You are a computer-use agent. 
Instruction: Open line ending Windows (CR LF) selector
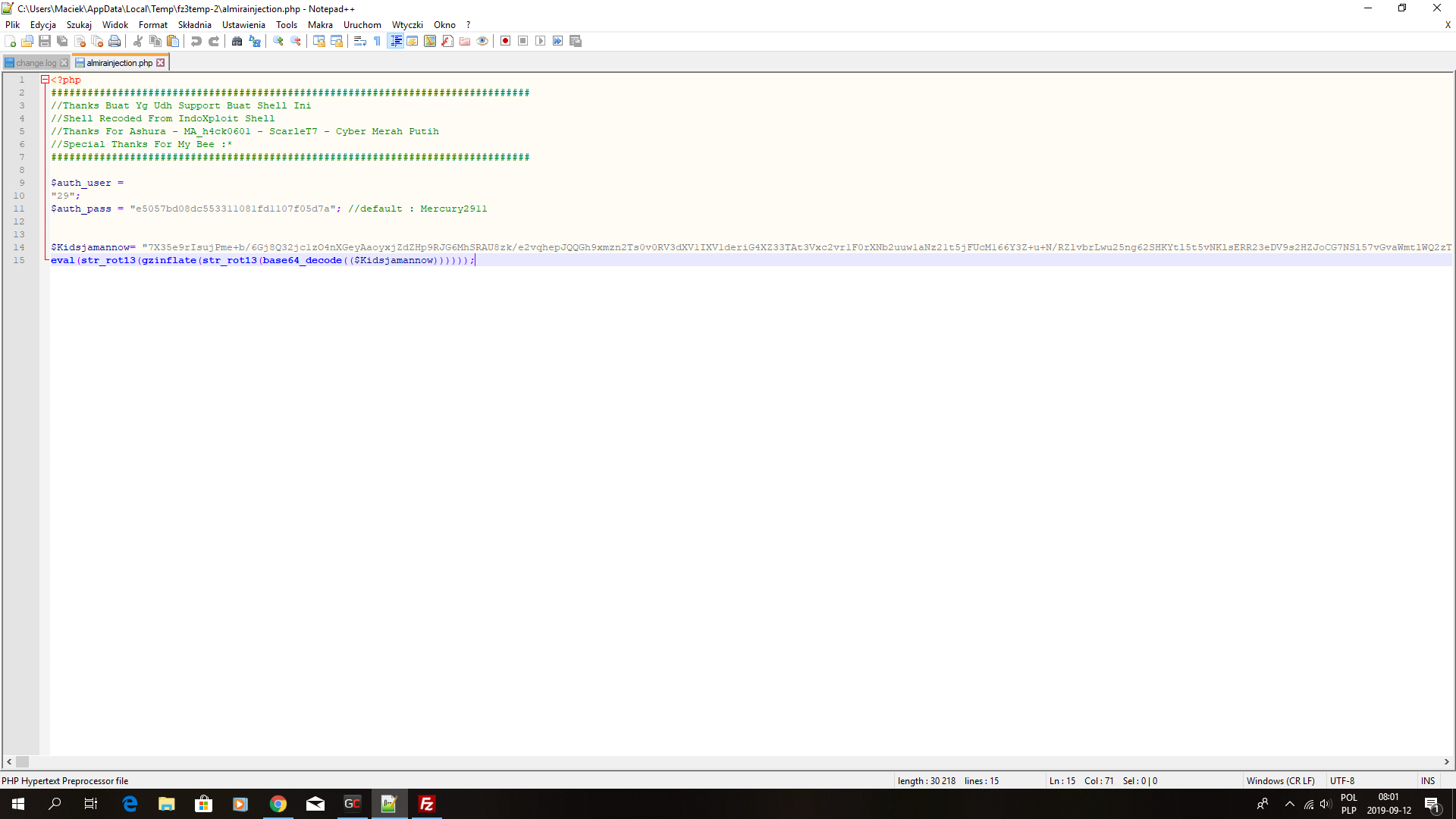pos(1280,781)
